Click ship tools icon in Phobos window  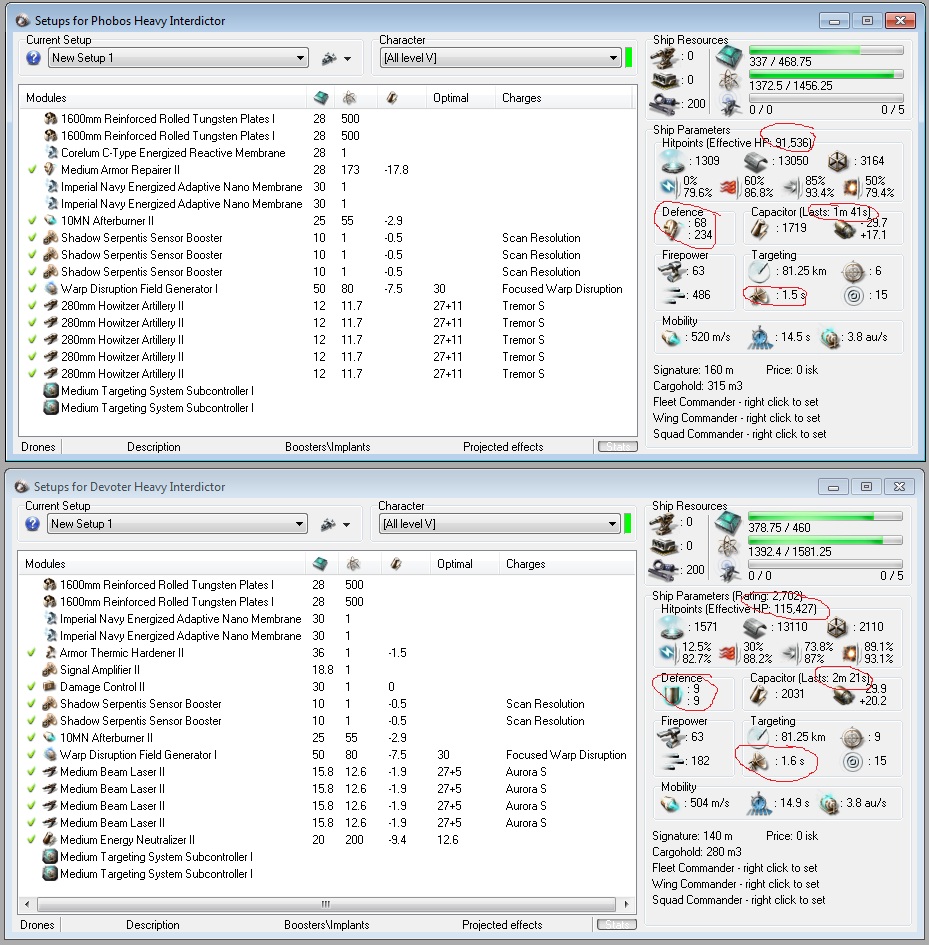point(329,58)
